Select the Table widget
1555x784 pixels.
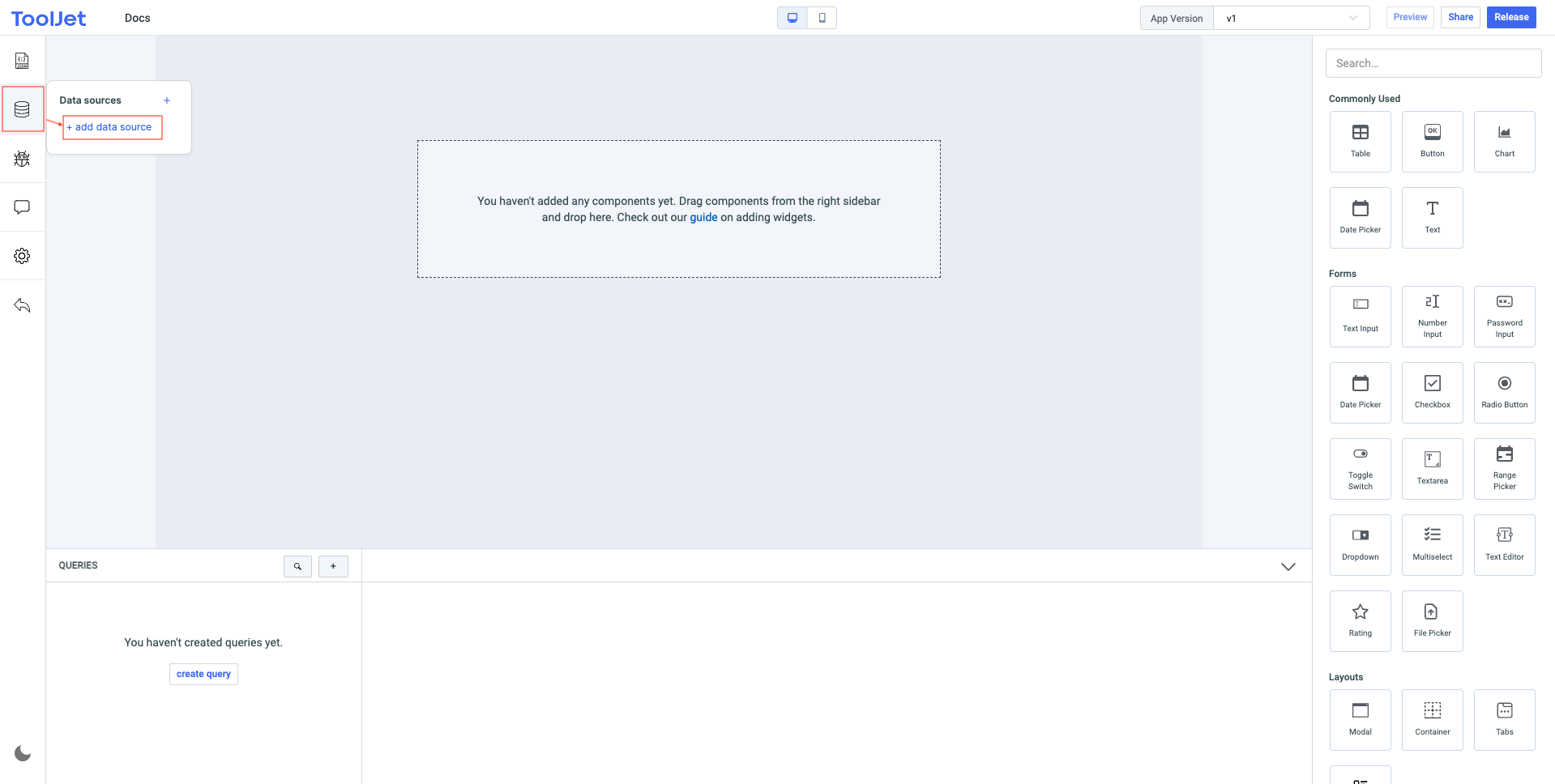coord(1360,141)
